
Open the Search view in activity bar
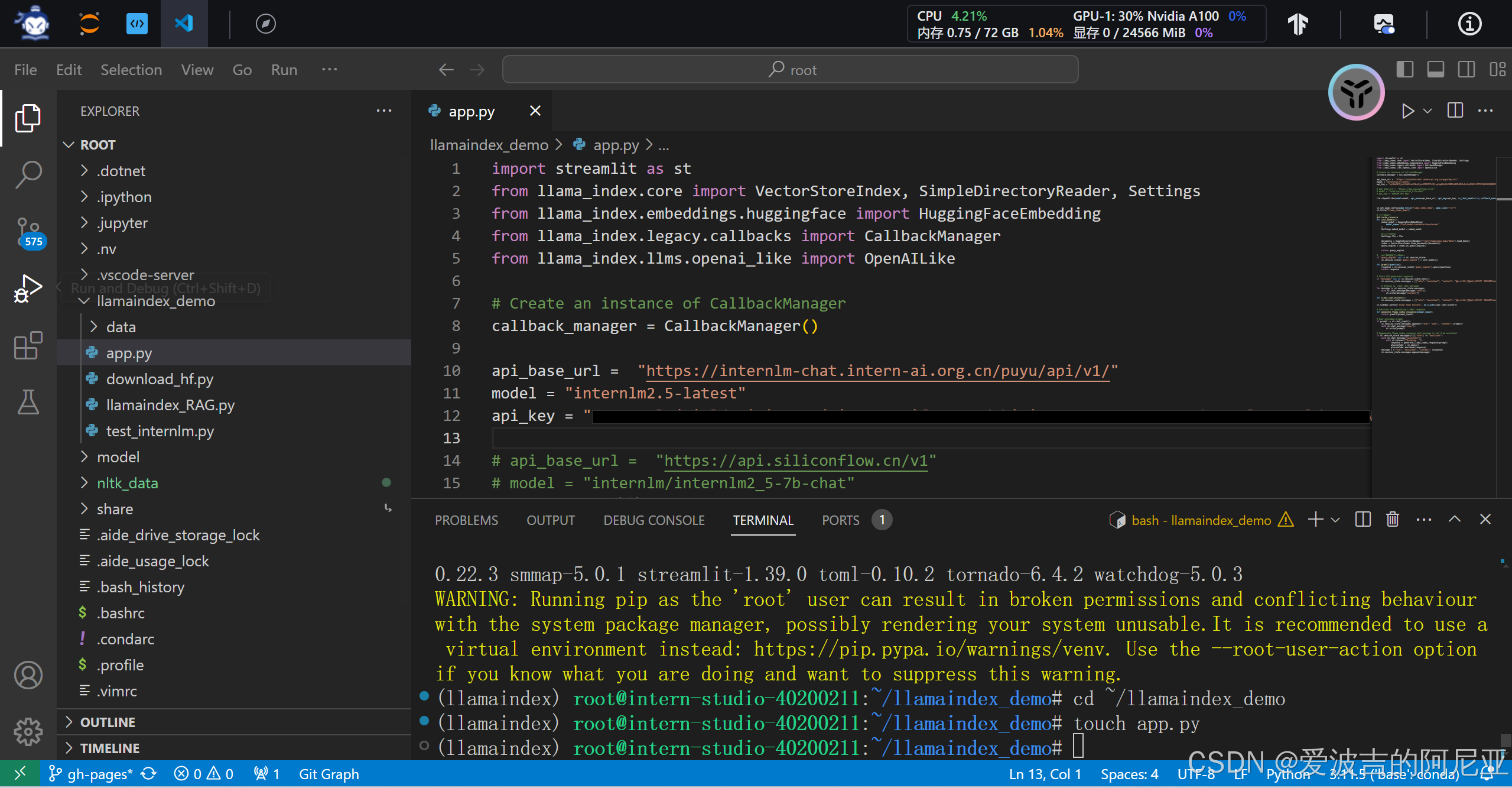click(x=28, y=174)
